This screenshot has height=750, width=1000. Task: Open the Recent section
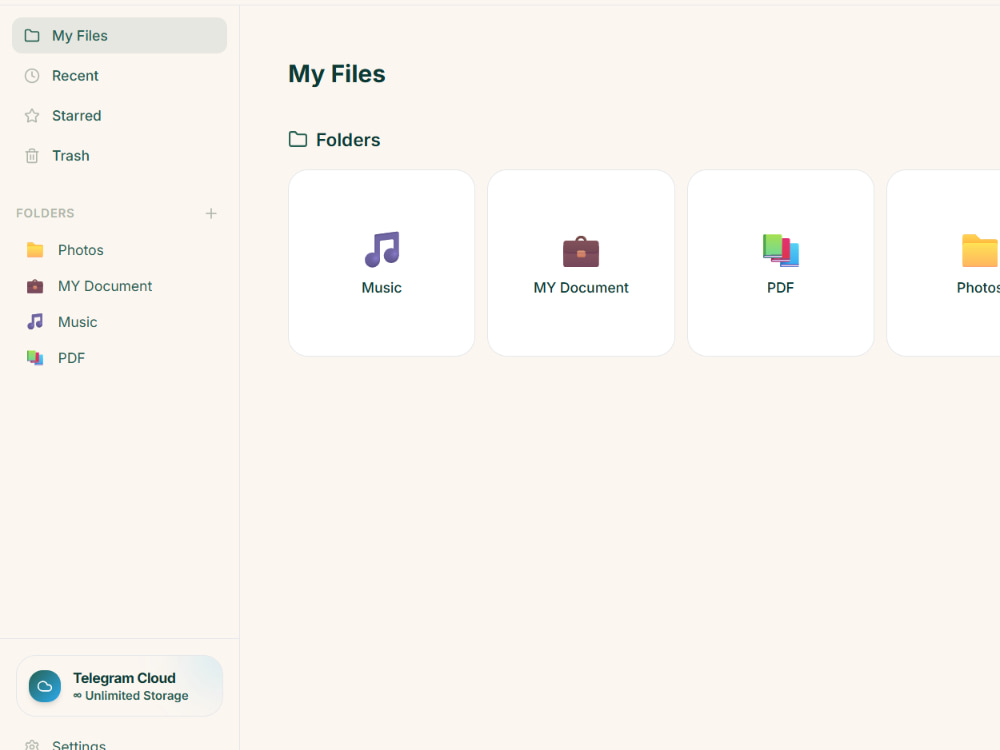(x=119, y=76)
